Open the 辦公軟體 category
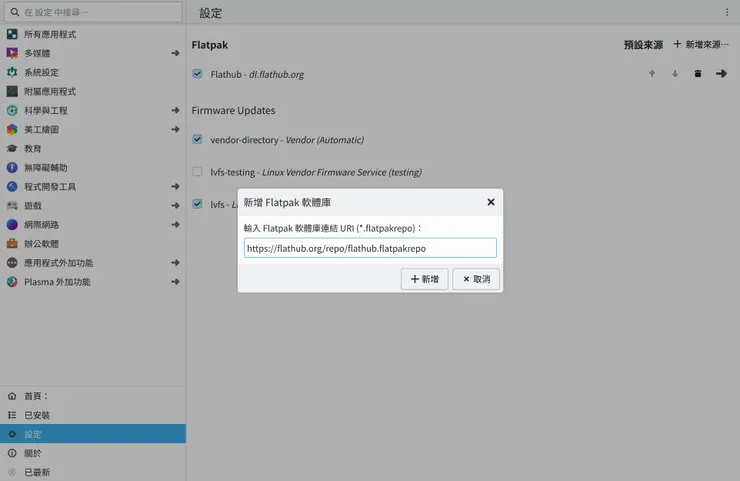The width and height of the screenshot is (740, 481). click(x=93, y=244)
